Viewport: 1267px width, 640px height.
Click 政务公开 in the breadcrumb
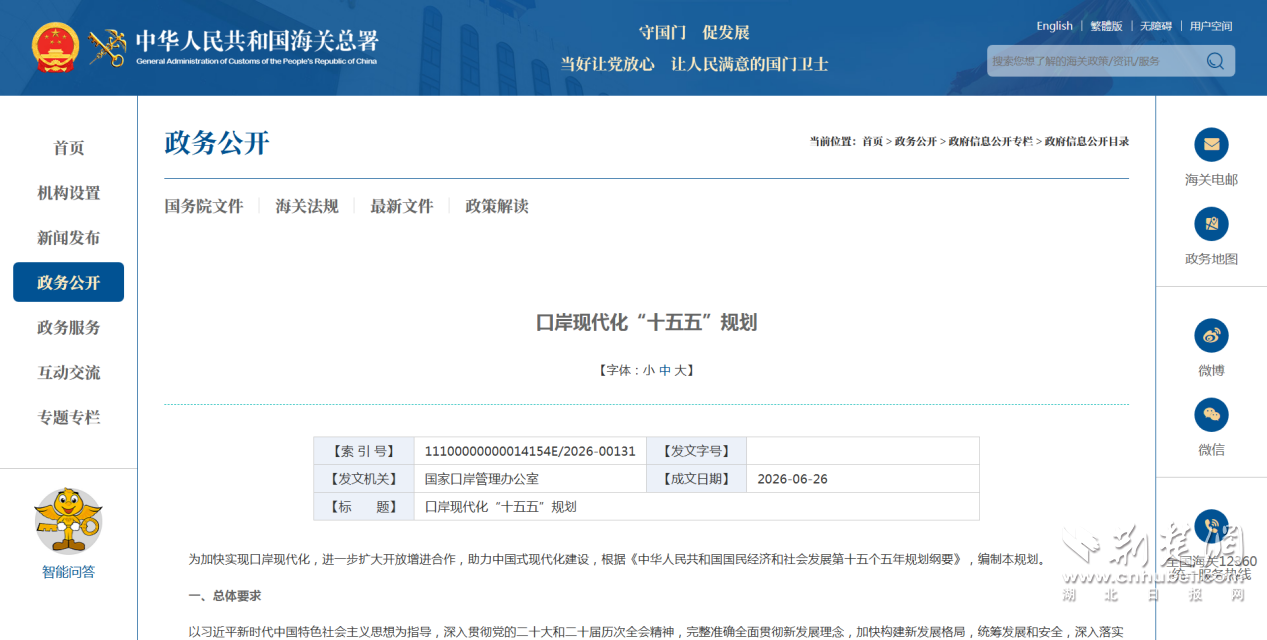pos(916,142)
